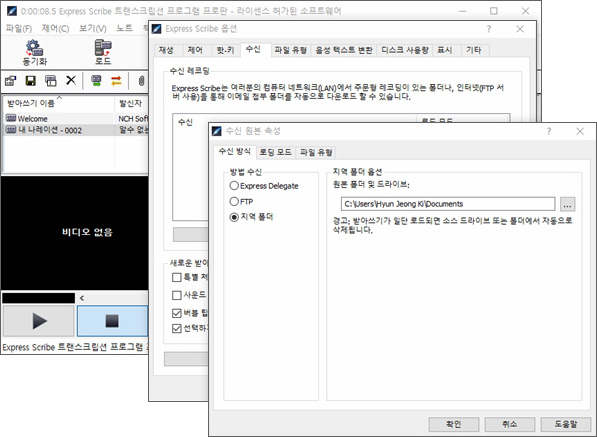Toggle the 특별 checkbox in options dialog
The image size is (597, 437).
[x=176, y=277]
